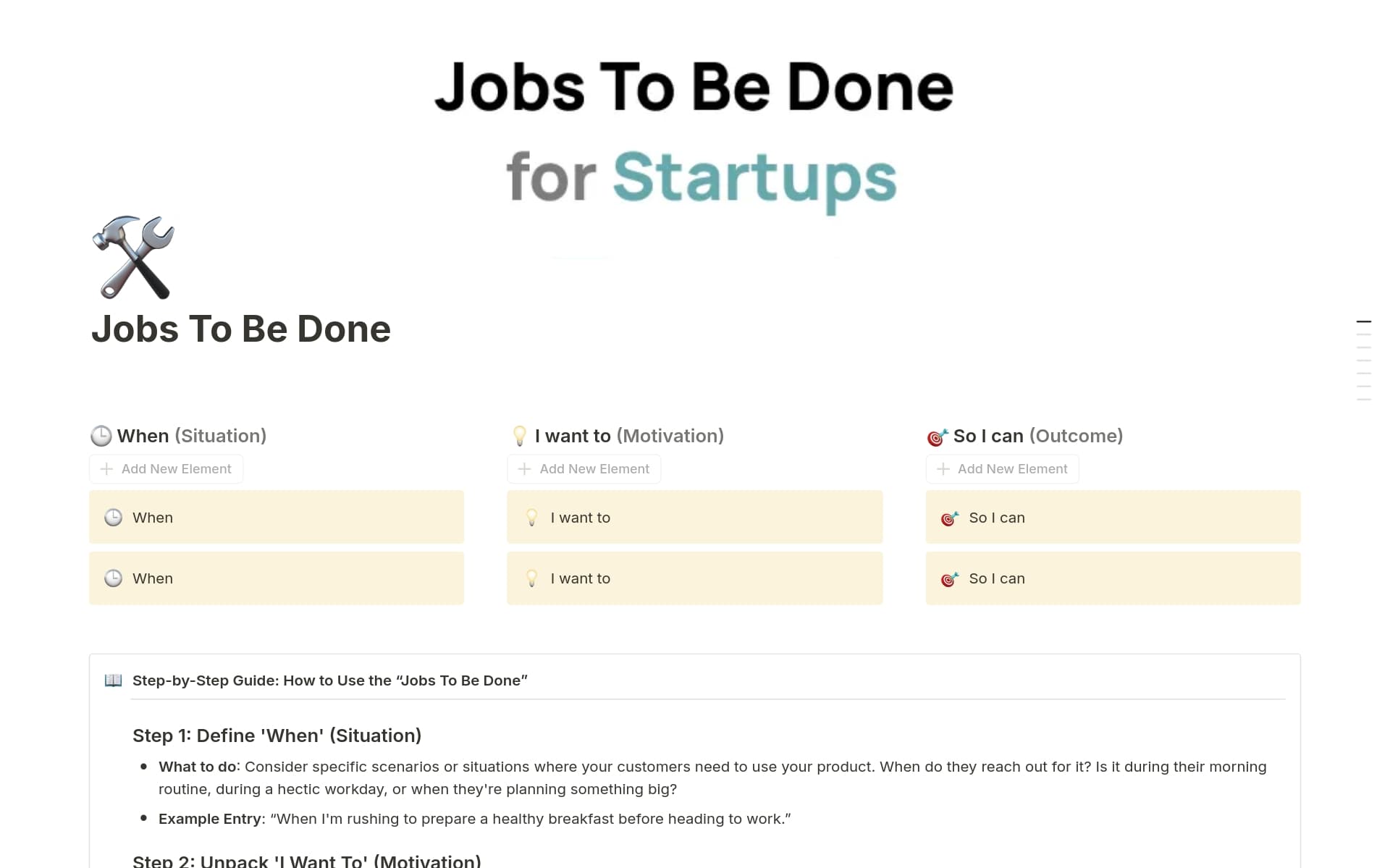Click the dart icon next to 'So I can (Outcome)'
Image resolution: width=1390 pixels, height=868 pixels.
click(x=938, y=435)
